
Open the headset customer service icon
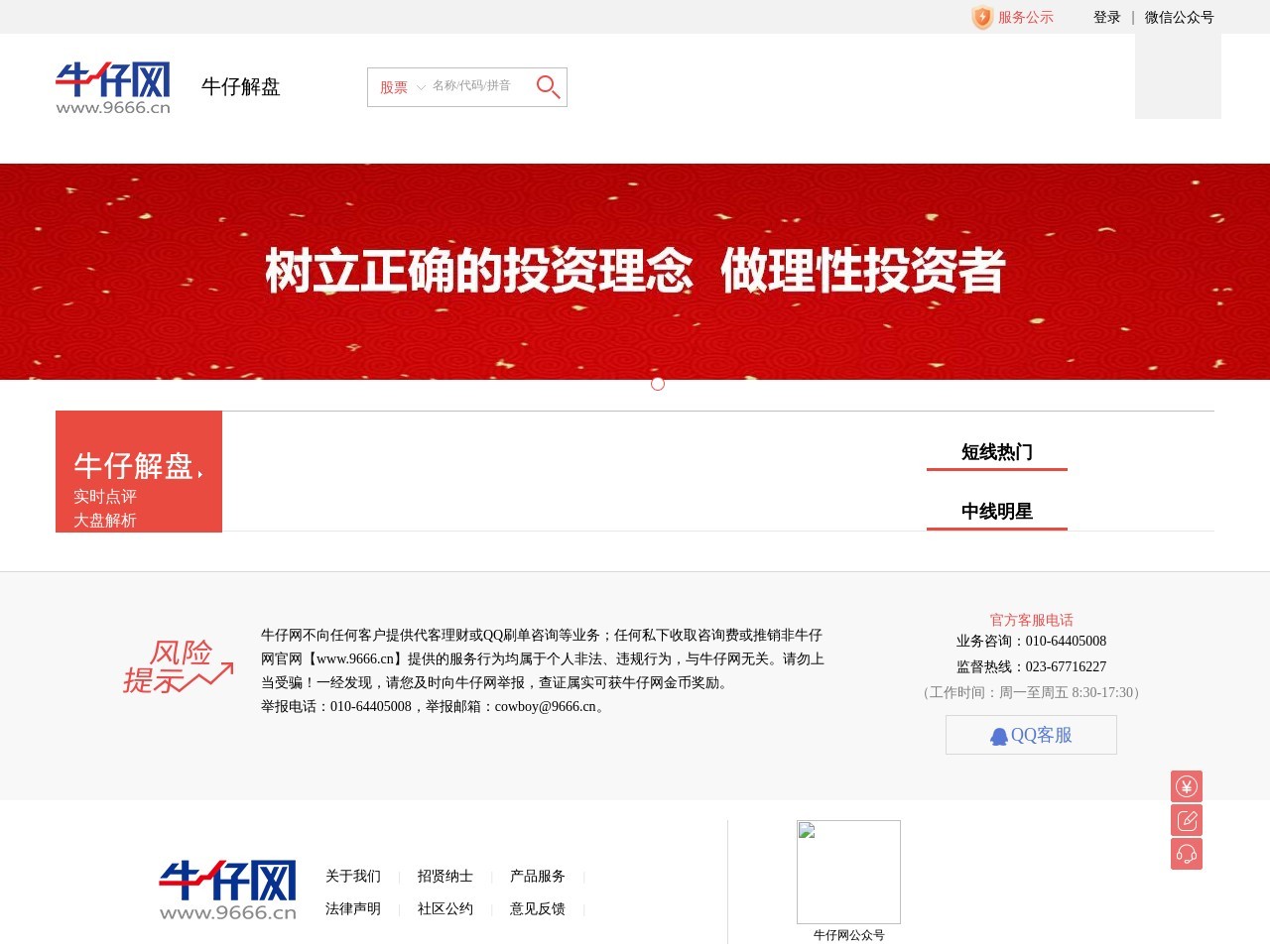1187,854
